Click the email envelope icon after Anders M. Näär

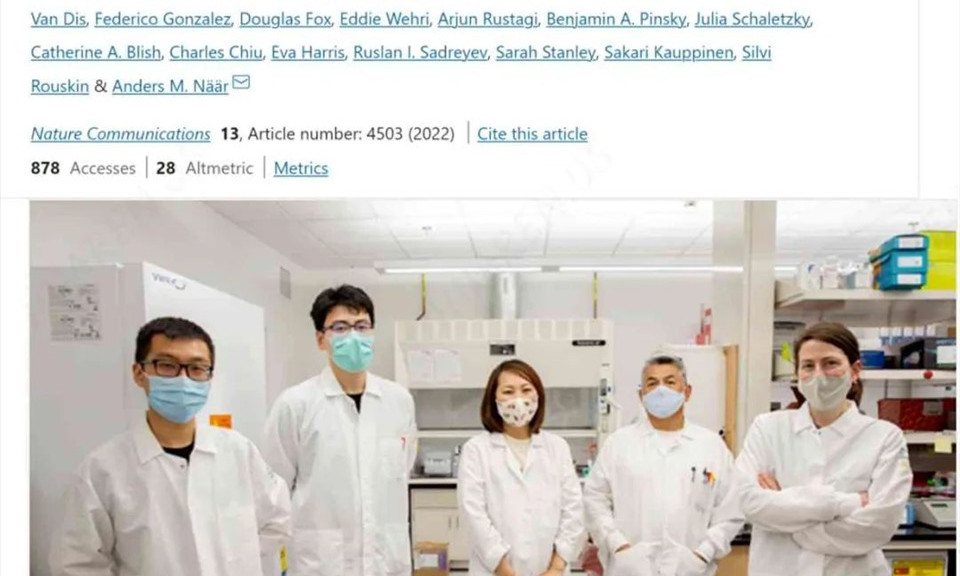[241, 82]
